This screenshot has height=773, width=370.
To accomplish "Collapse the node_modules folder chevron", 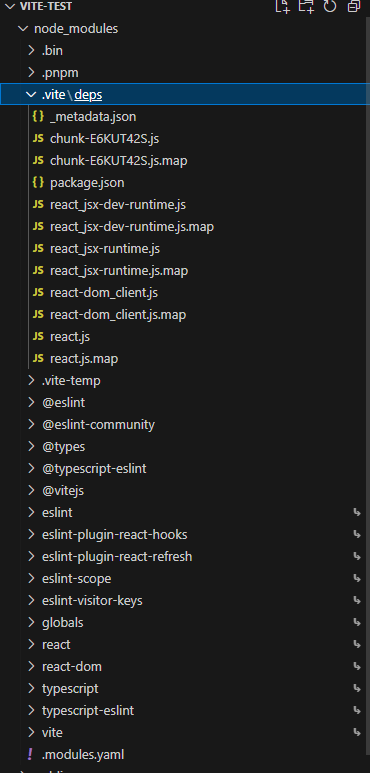I will (23, 29).
